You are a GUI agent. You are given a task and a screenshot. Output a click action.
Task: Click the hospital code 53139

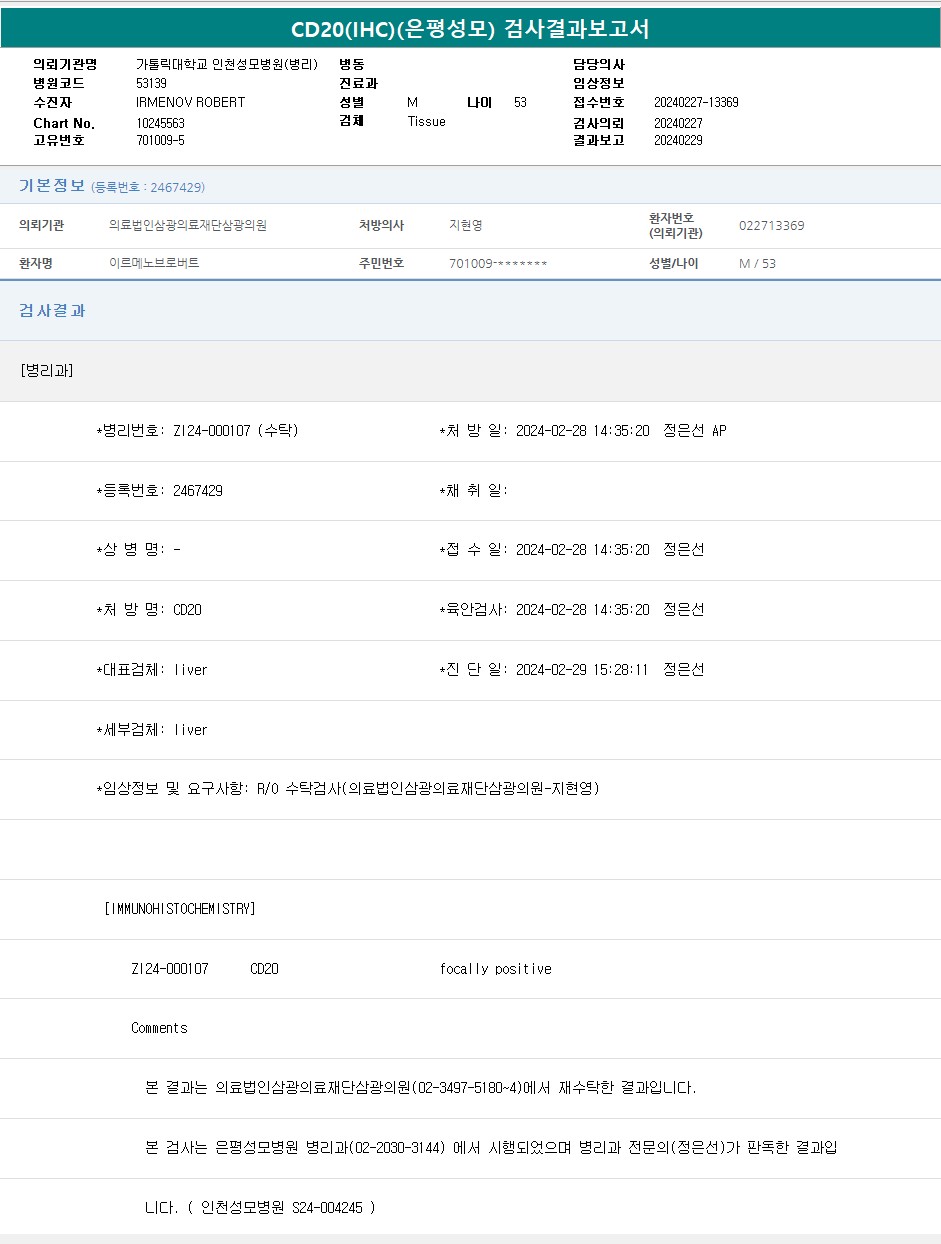point(151,83)
